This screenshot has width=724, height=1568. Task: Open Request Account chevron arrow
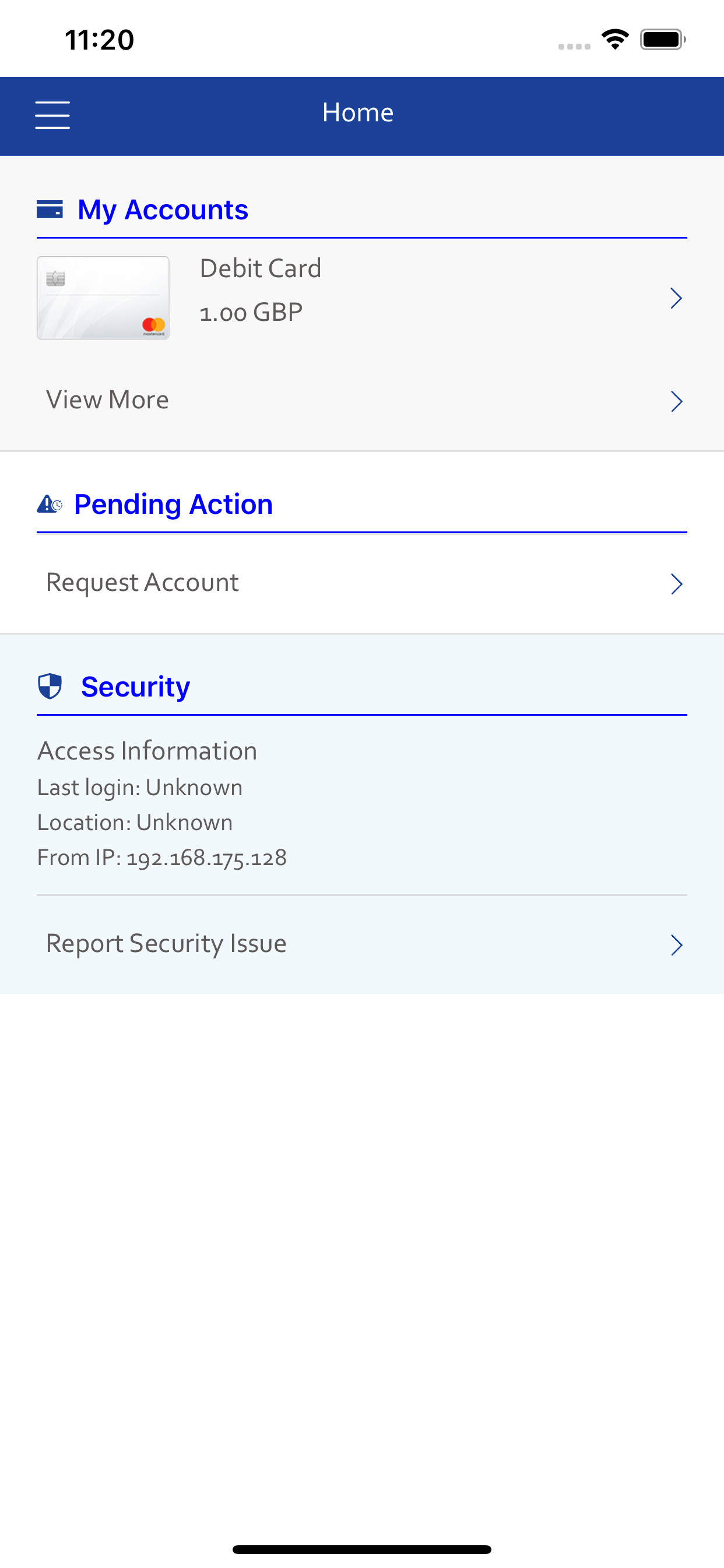click(676, 584)
